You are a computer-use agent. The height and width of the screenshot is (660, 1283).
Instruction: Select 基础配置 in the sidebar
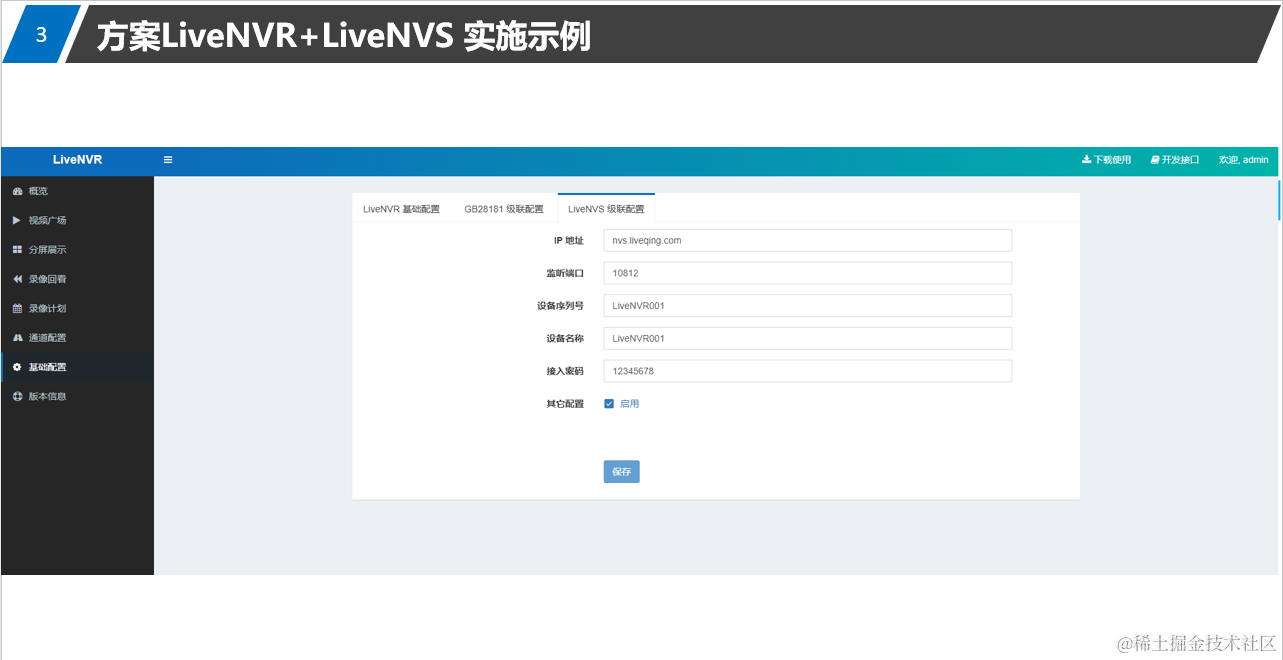coord(77,367)
